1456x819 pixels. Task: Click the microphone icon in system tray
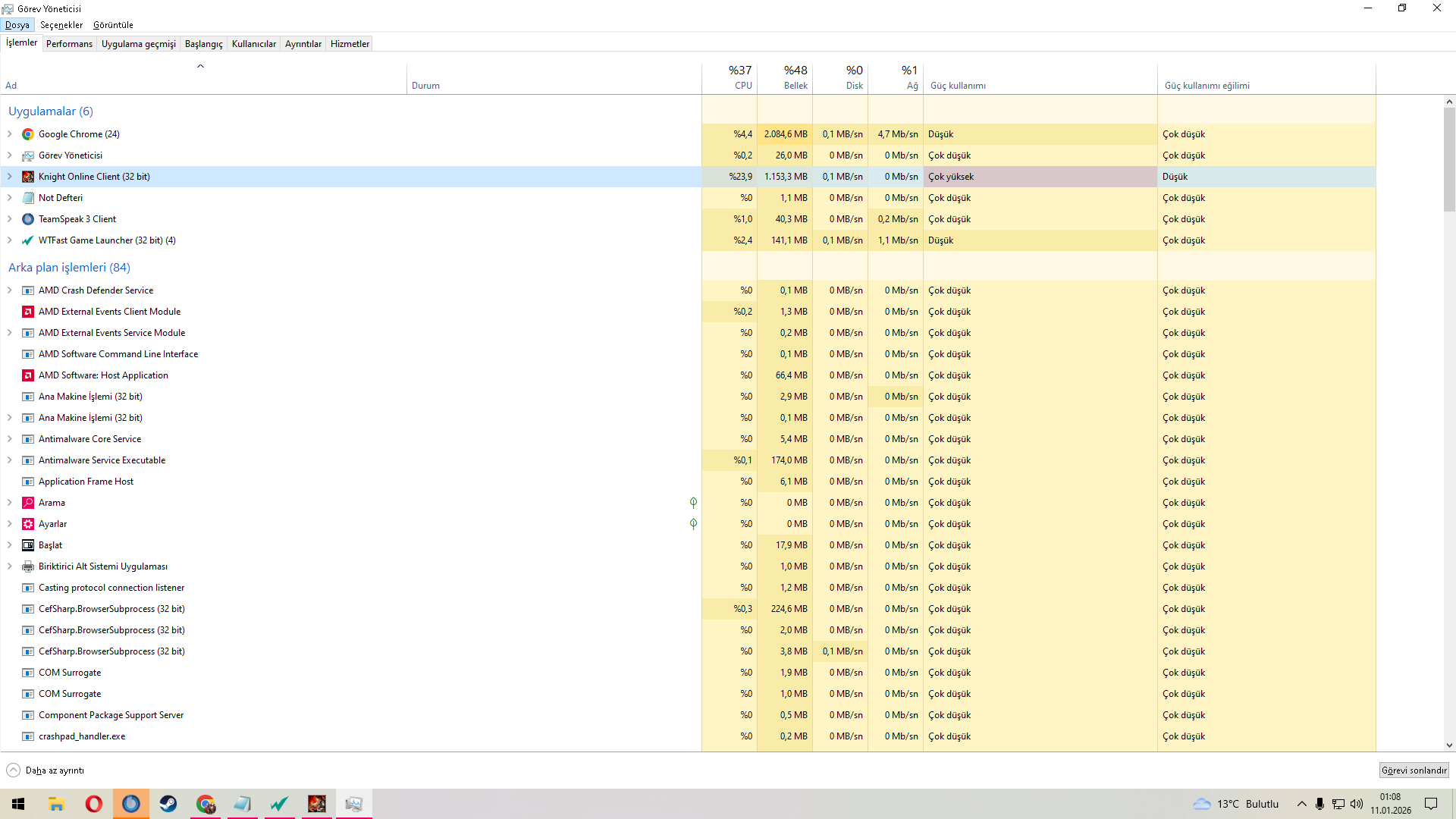pyautogui.click(x=1319, y=804)
